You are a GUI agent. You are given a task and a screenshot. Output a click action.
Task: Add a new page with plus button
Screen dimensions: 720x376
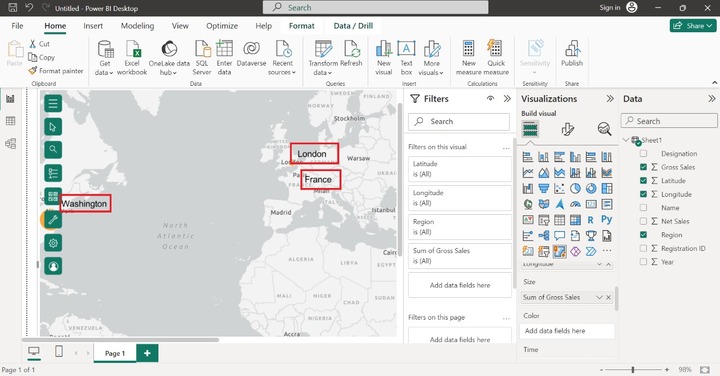coord(147,353)
